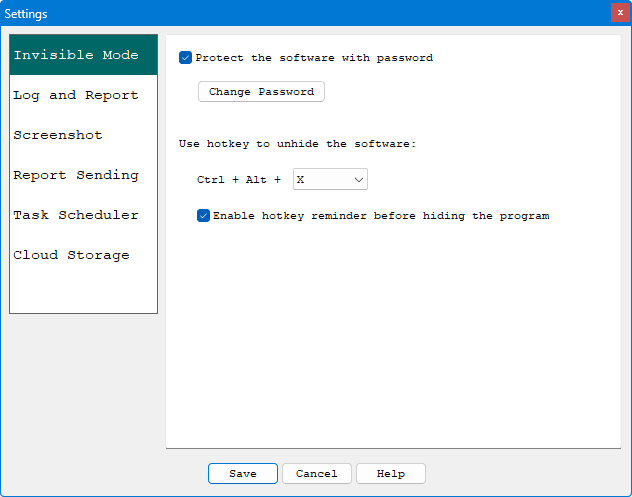Open the Ctrl + Alt key combo box
This screenshot has width=632, height=497.
click(330, 179)
